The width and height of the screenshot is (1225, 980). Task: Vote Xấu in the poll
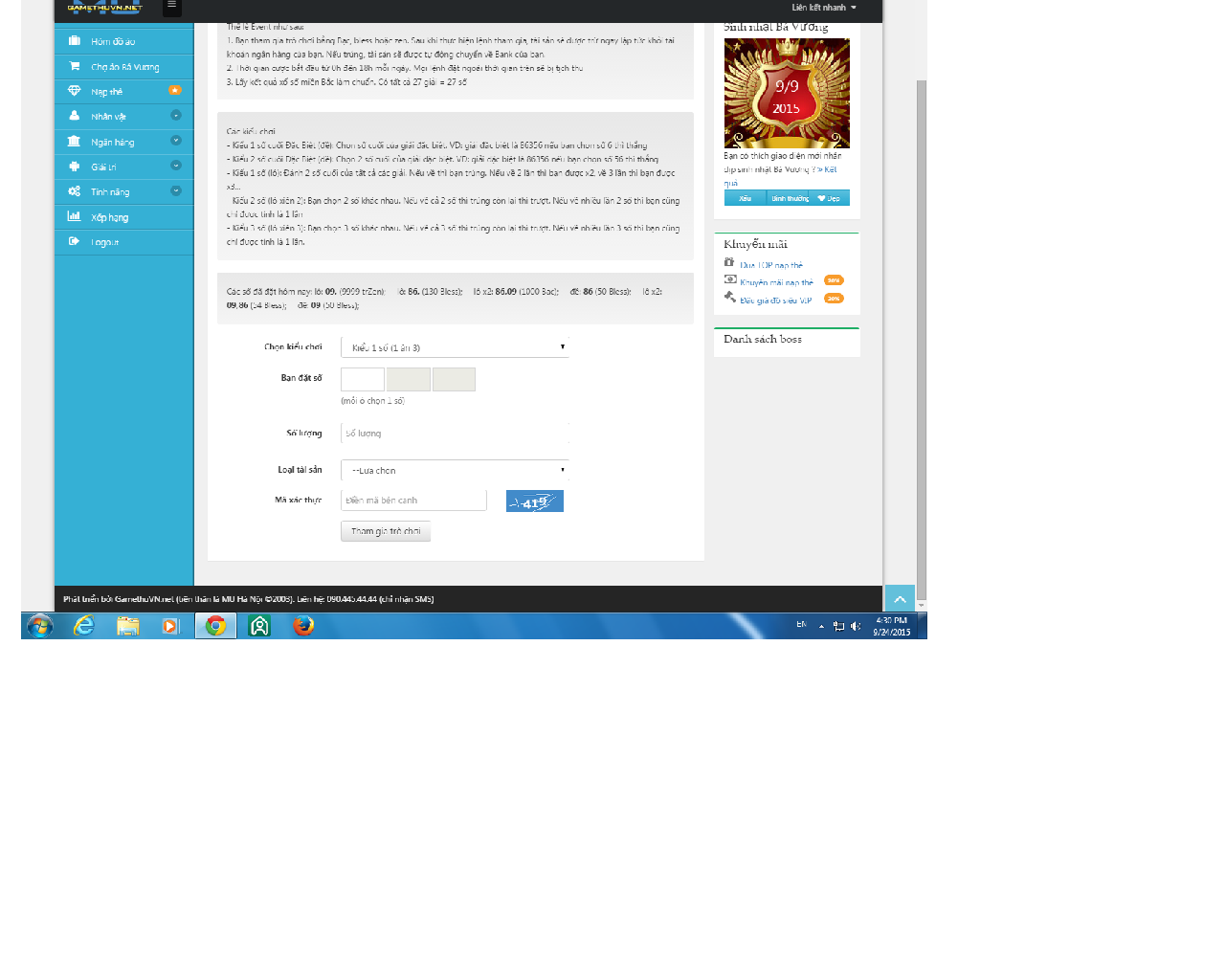pos(745,198)
